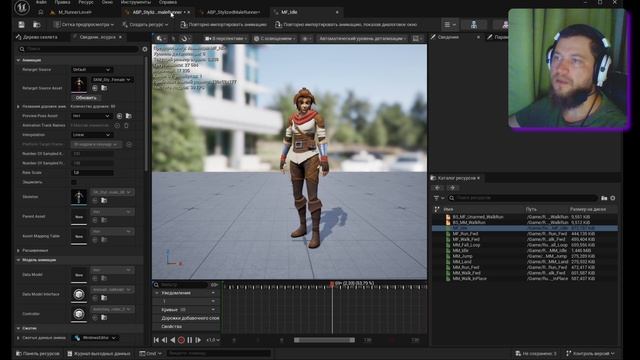Screen dimensions: 640x360
Task: Browse to the Skeleton asset via folder icon
Action: (x=104, y=200)
